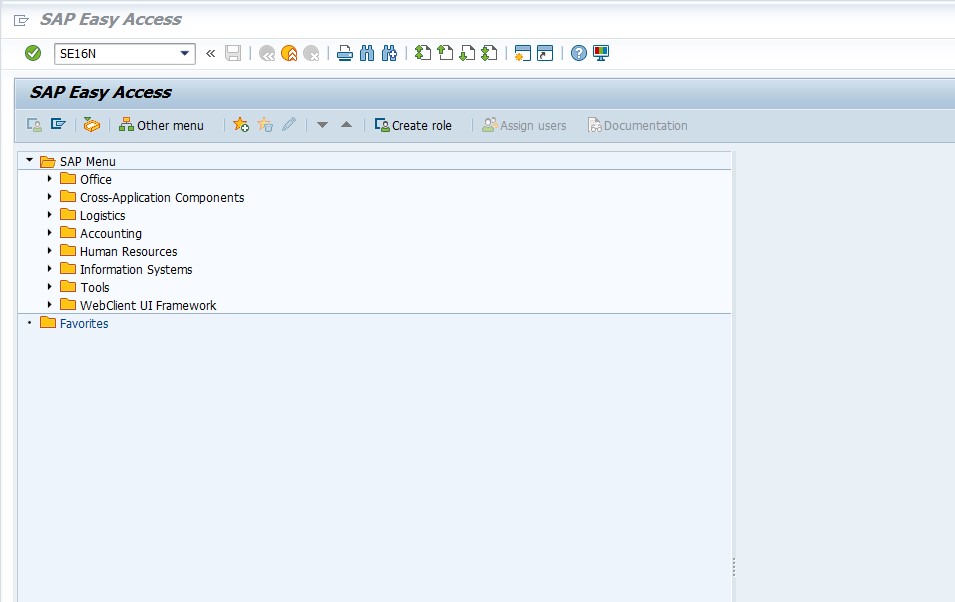Click the Generate shortcut icon
955x602 pixels.
tap(545, 54)
